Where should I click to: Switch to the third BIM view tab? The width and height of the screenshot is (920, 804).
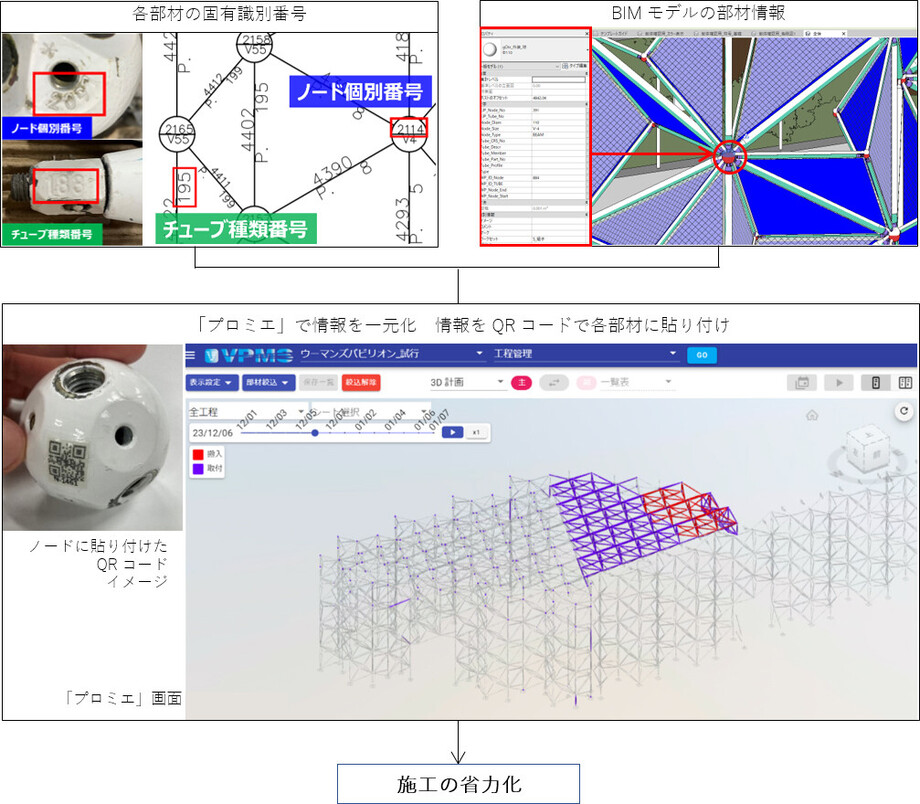719,33
